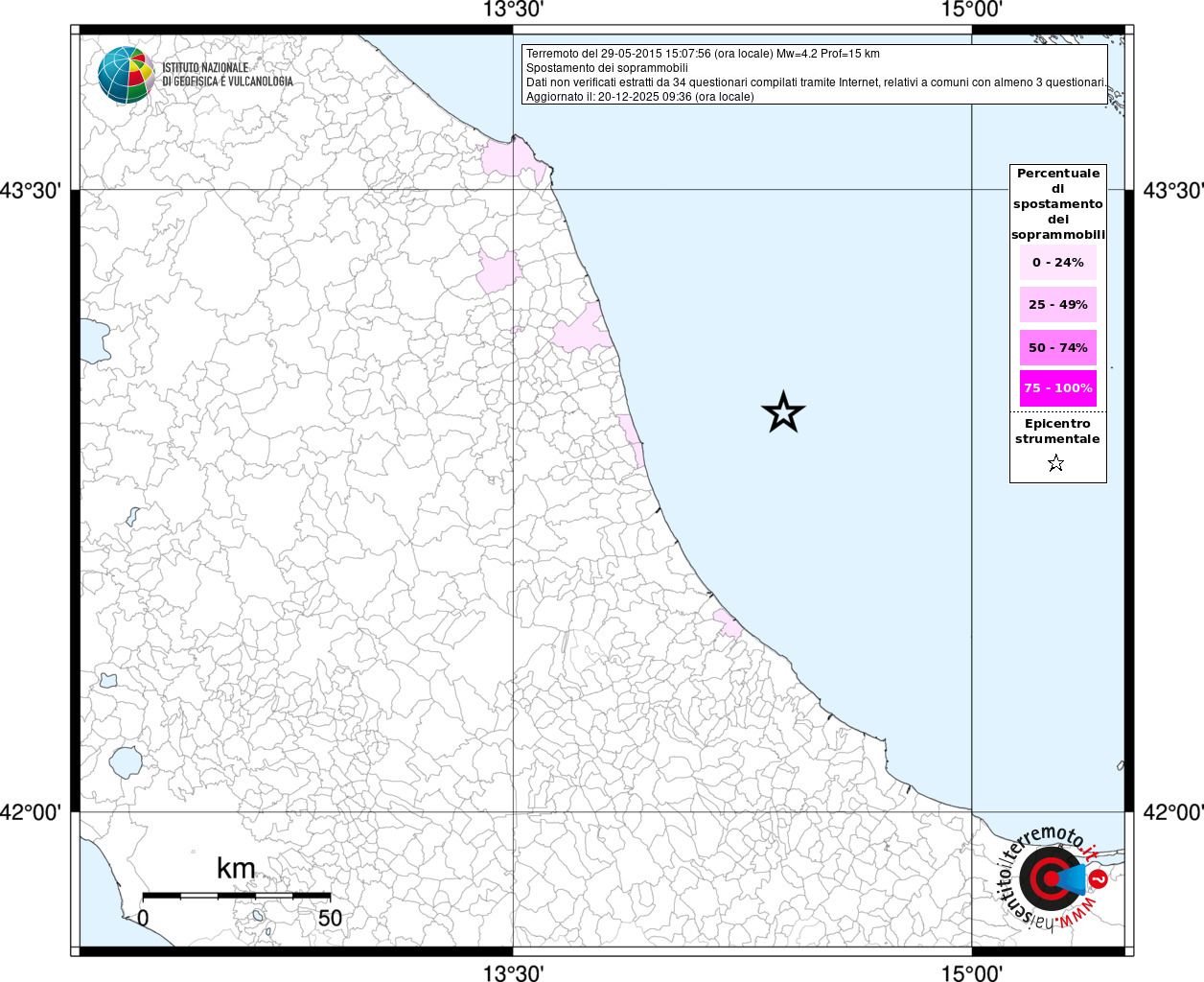
Task: Click the scale bar '0' value
Action: tap(143, 918)
